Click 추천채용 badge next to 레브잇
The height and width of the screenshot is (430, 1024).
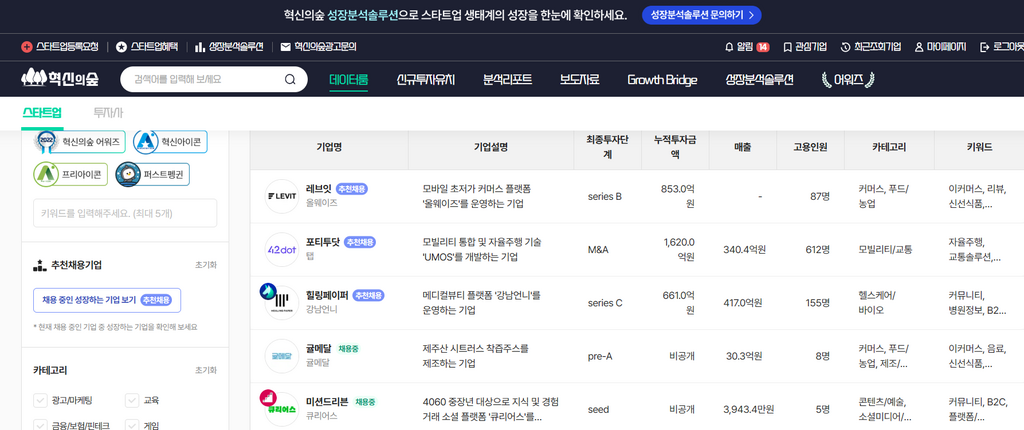click(x=351, y=189)
